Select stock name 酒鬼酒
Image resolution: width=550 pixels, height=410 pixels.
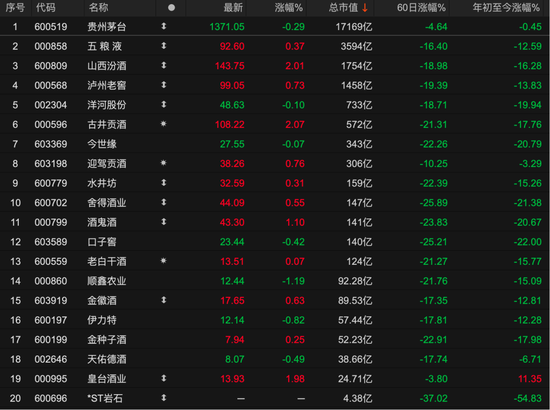point(102,222)
